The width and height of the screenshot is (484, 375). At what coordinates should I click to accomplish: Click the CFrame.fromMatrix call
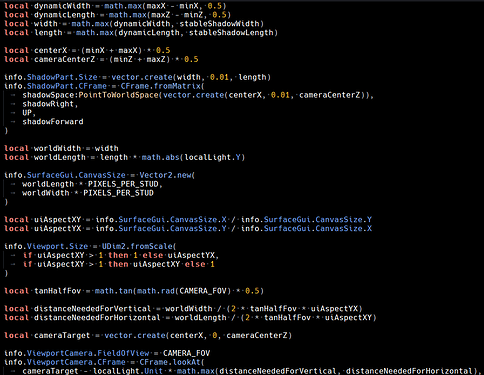coord(161,86)
